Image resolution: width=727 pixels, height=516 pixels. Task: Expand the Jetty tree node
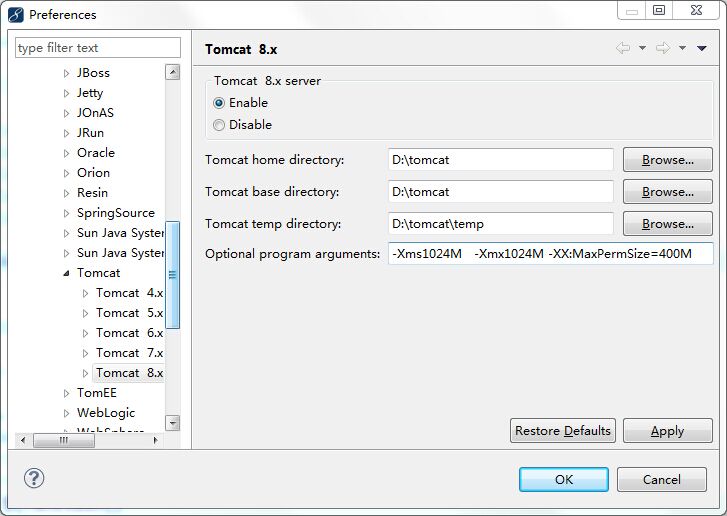coord(66,93)
